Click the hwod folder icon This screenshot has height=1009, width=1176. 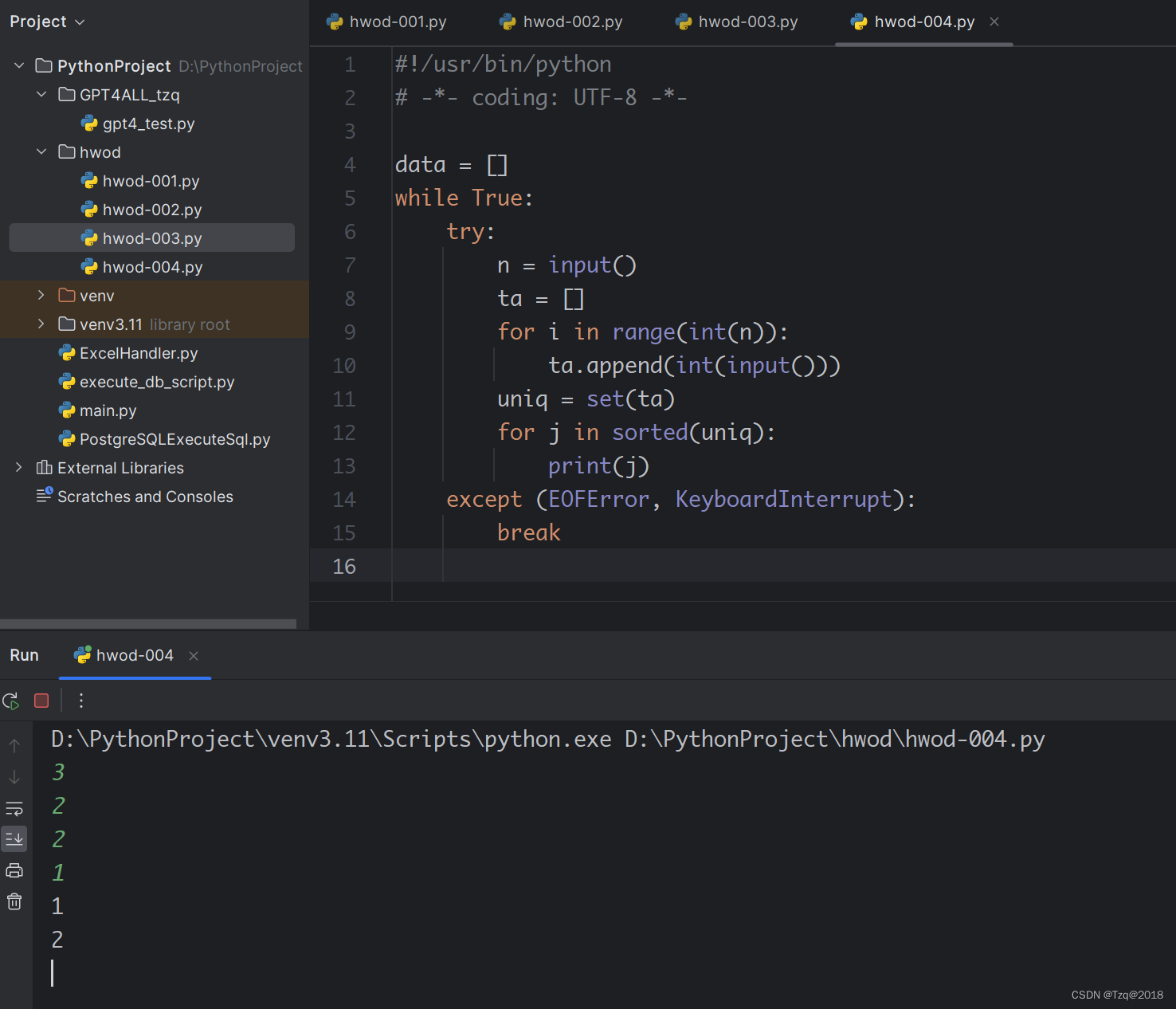67,151
